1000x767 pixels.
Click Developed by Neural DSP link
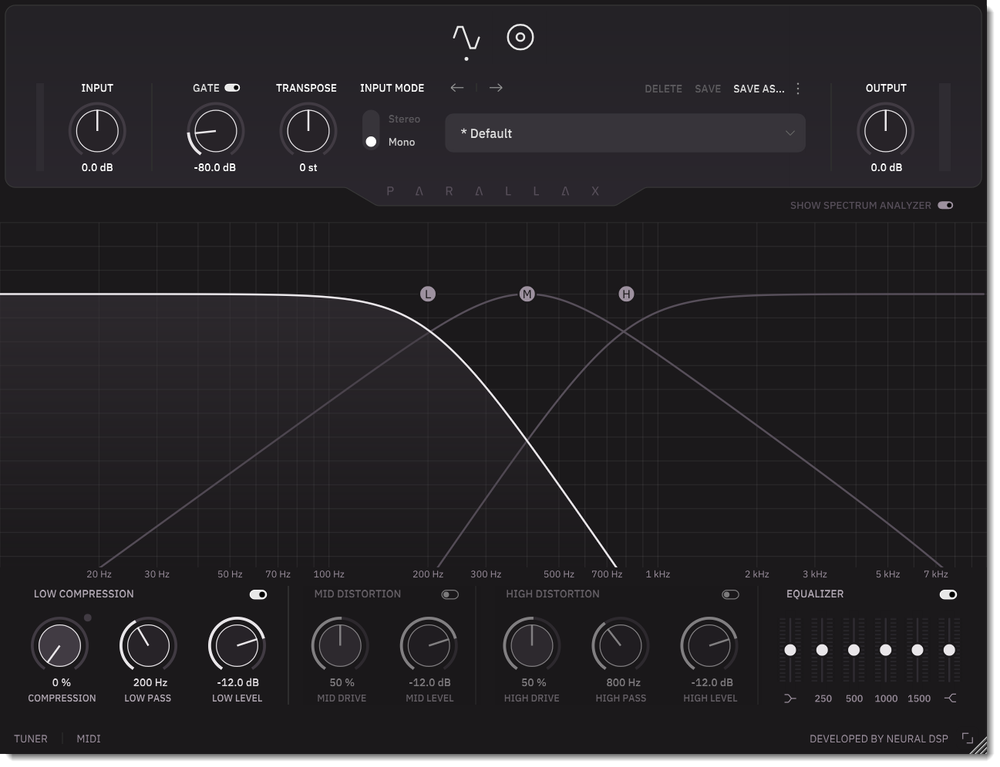click(879, 738)
